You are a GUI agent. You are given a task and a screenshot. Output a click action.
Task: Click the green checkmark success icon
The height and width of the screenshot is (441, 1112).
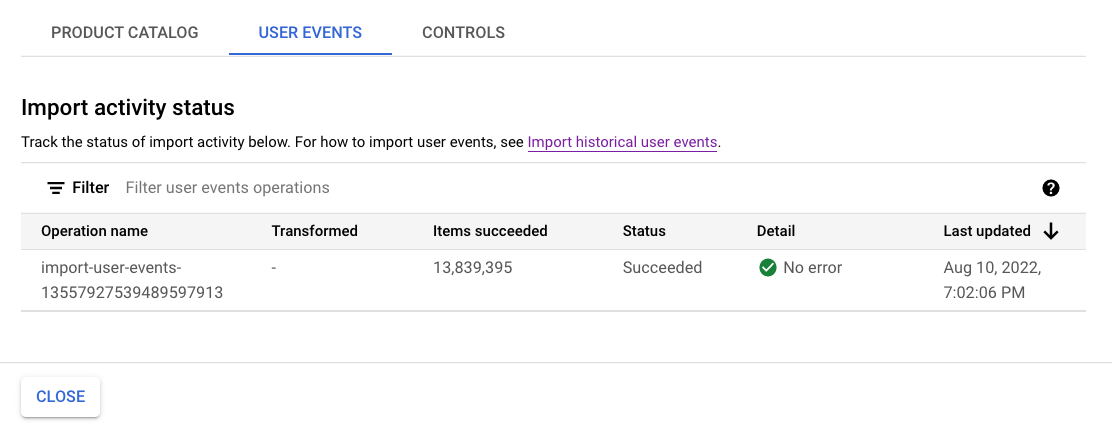(768, 268)
